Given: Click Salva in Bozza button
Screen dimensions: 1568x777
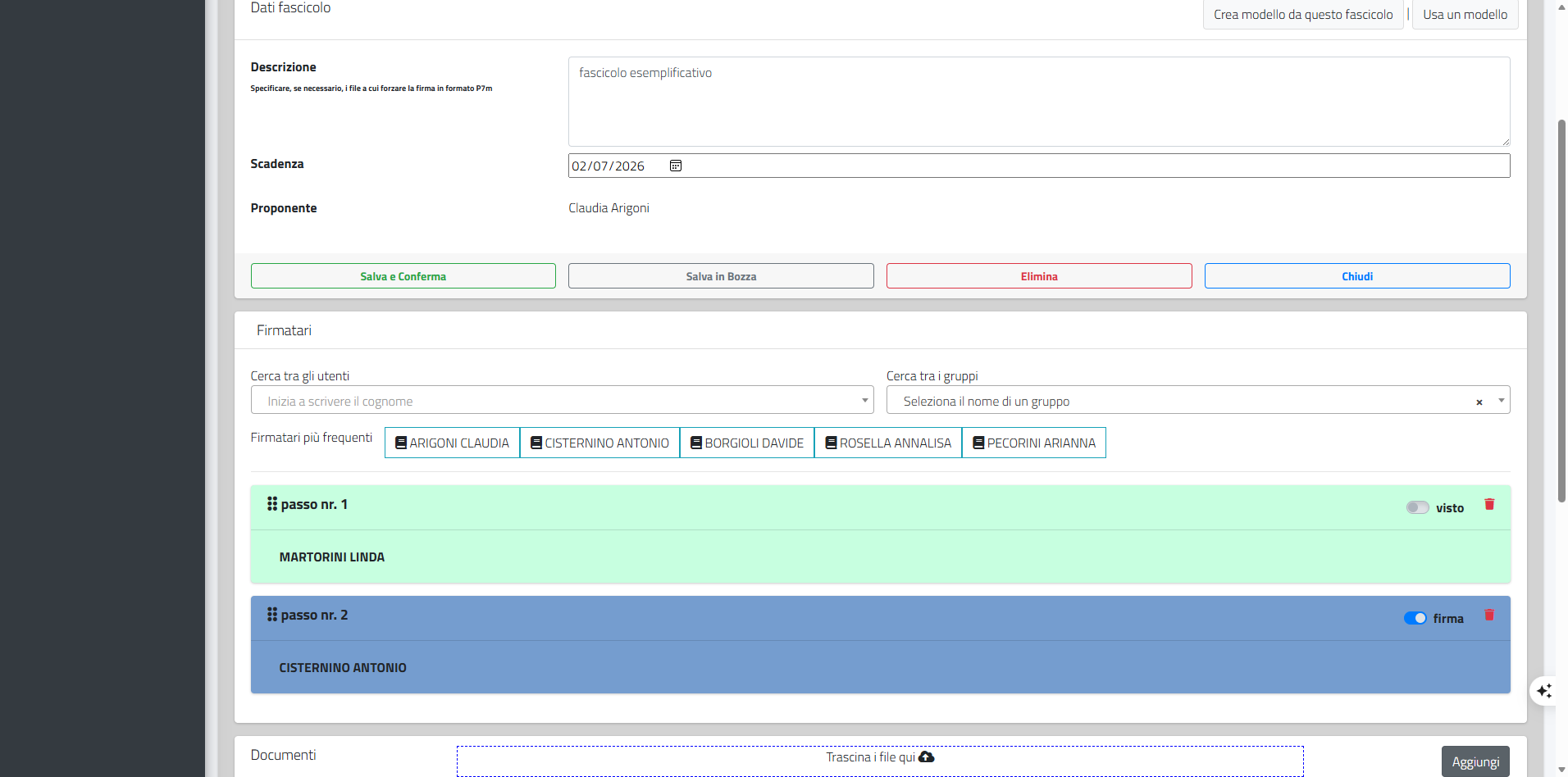Looking at the screenshot, I should tap(721, 276).
